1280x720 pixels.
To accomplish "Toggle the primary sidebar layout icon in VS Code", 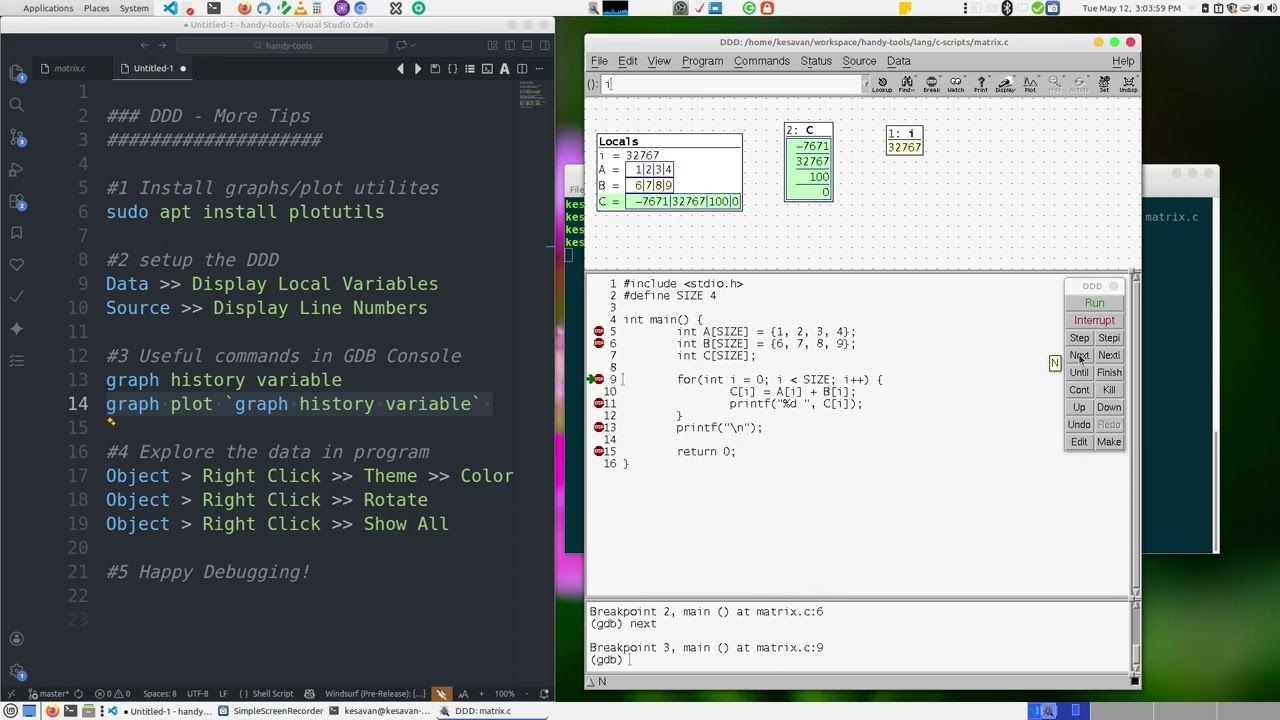I will click(x=509, y=45).
